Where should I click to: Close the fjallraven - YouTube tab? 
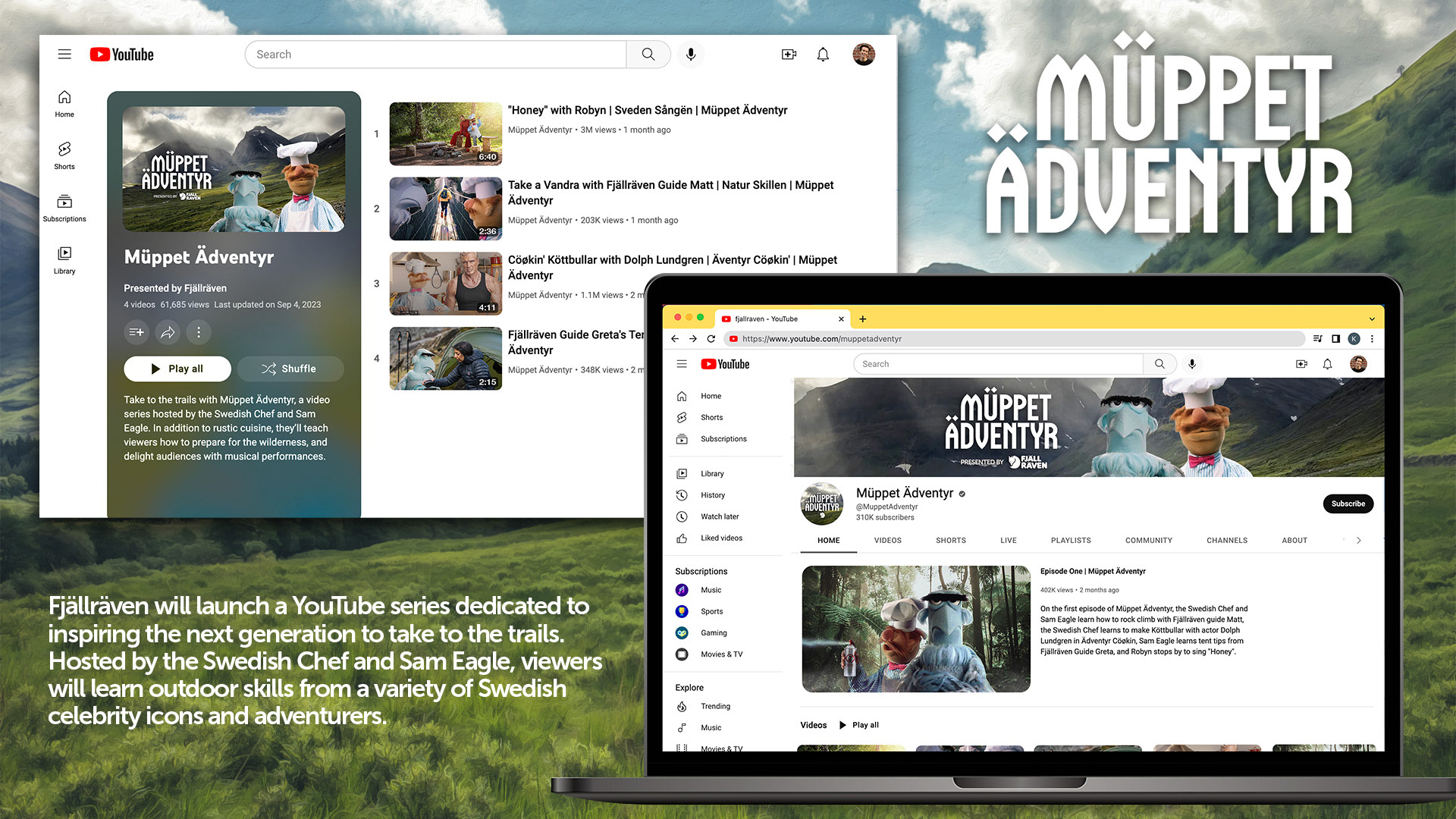pyautogui.click(x=841, y=319)
